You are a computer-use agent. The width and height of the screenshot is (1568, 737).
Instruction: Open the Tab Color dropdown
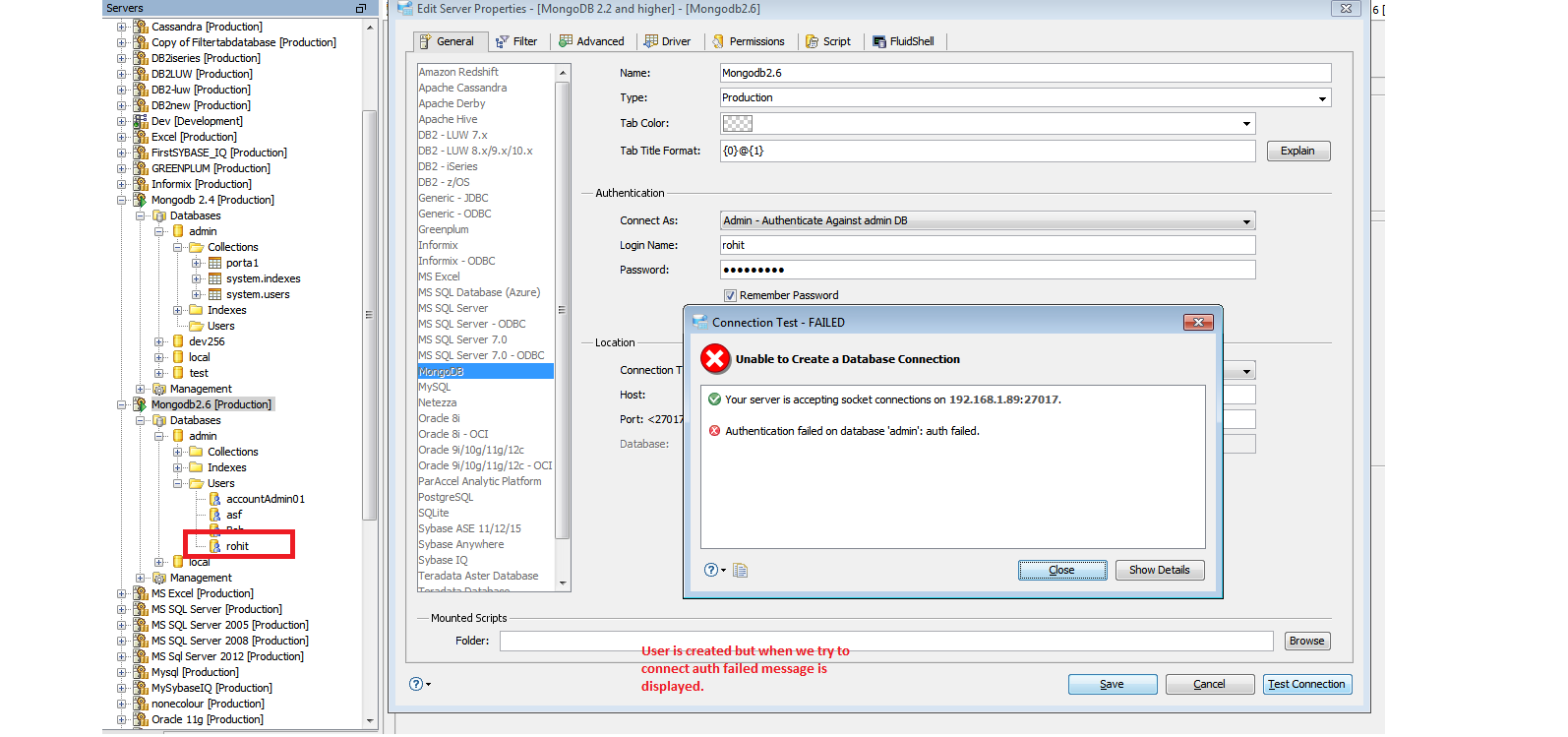click(1246, 124)
